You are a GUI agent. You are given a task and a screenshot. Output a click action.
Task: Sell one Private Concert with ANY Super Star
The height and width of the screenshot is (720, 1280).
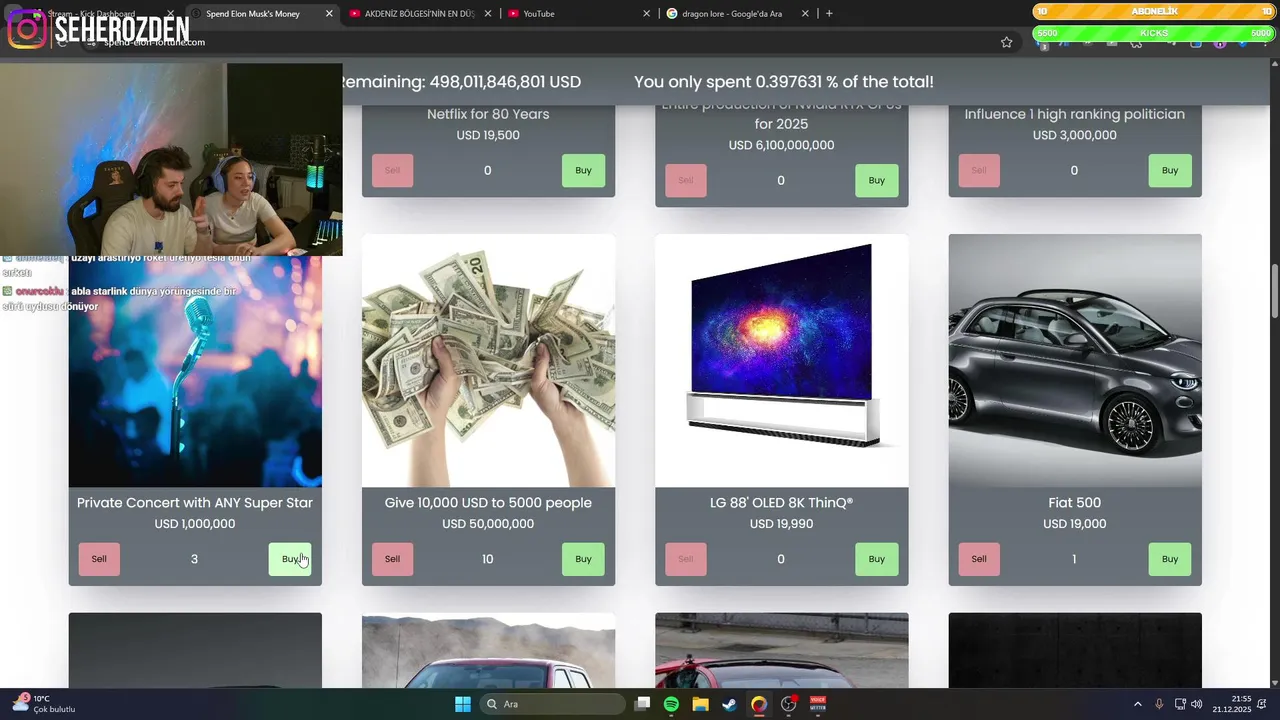[x=99, y=559]
